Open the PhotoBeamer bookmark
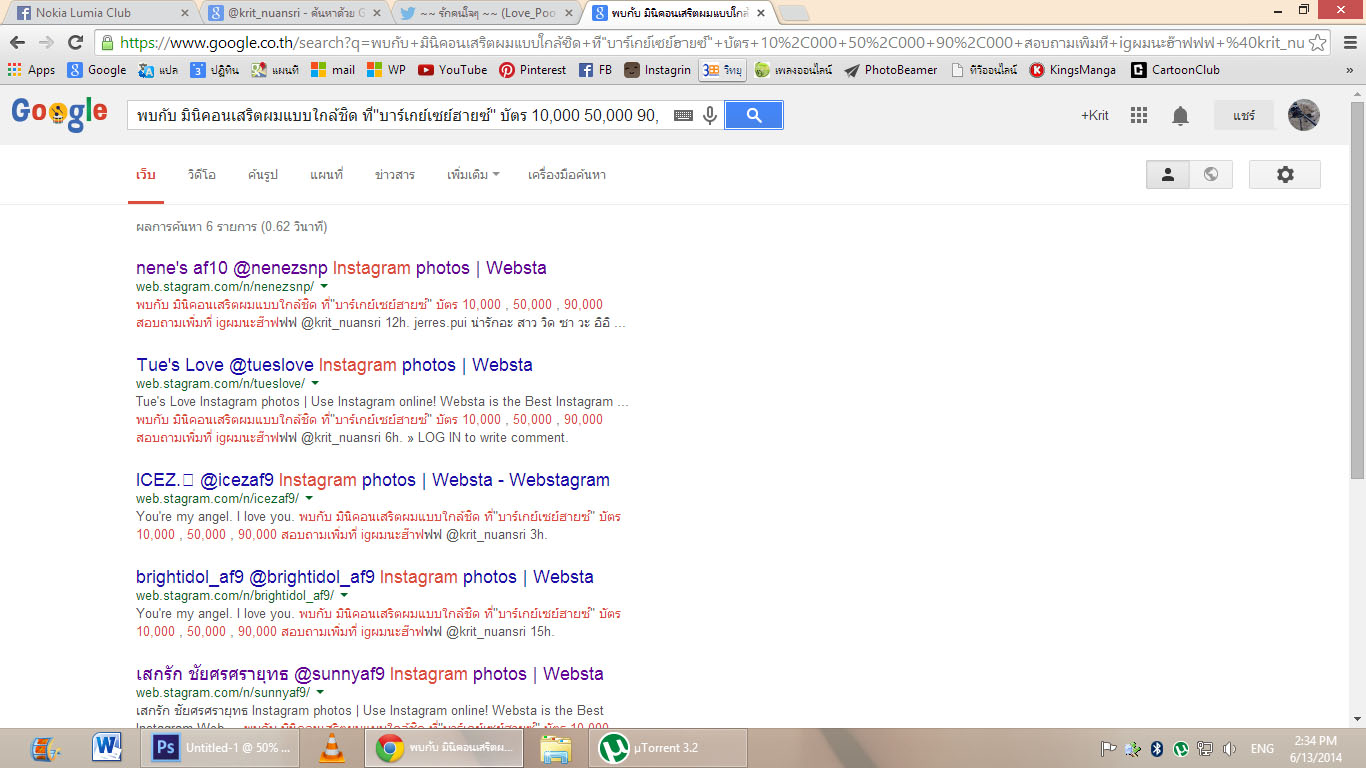Screen dimensions: 1366x768 click(x=891, y=70)
